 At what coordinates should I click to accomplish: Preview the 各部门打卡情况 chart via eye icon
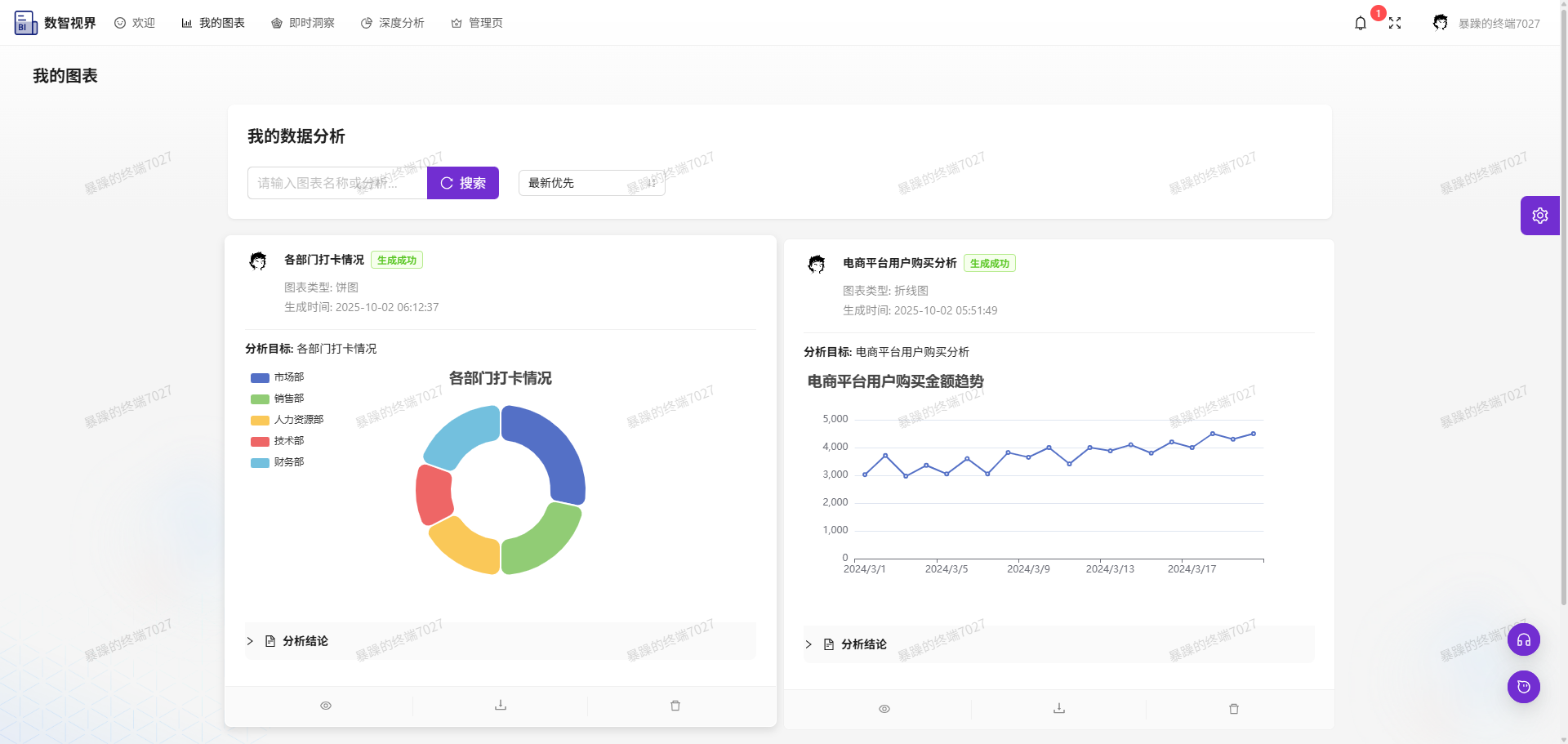(x=325, y=705)
